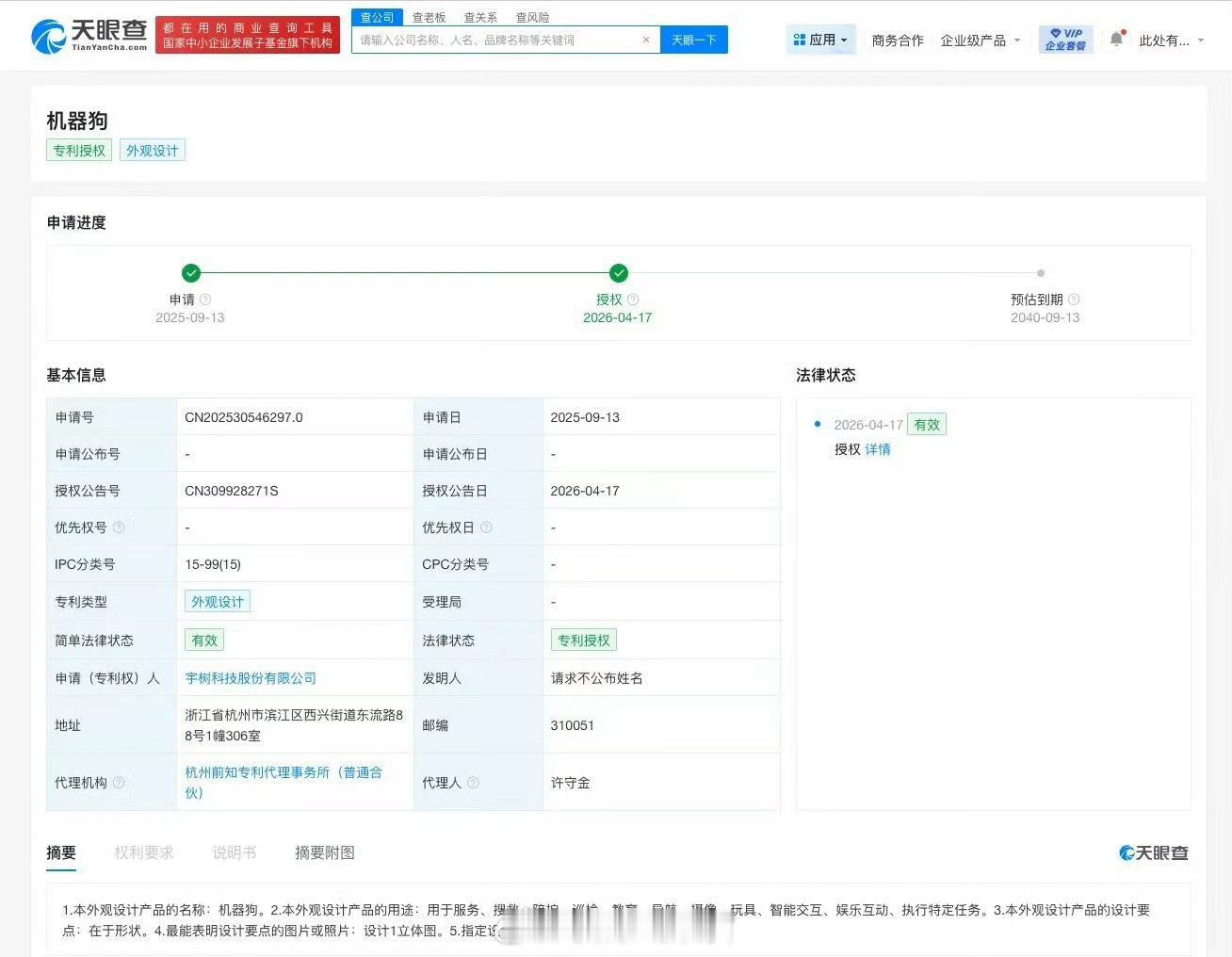Viewport: 1232px width, 957px height.
Task: Open the 应用 dropdown menu
Action: pos(820,40)
